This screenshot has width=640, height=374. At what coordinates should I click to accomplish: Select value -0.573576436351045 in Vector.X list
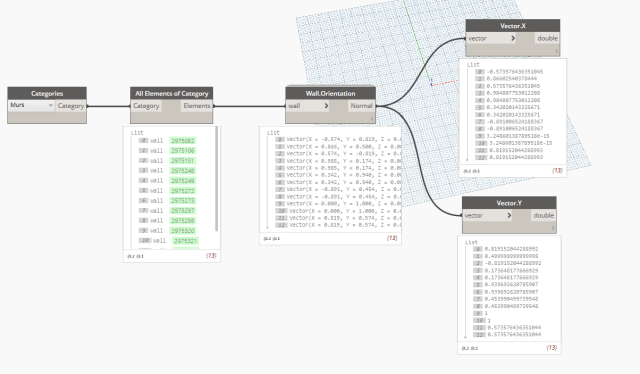515,71
